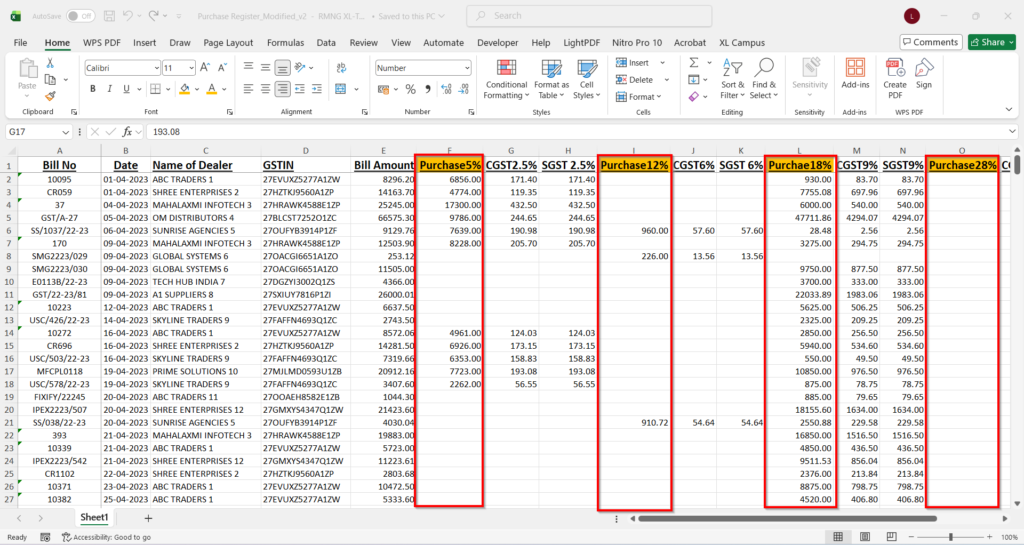The width and height of the screenshot is (1024, 545).
Task: Click the Sign pen icon
Action: tap(923, 74)
